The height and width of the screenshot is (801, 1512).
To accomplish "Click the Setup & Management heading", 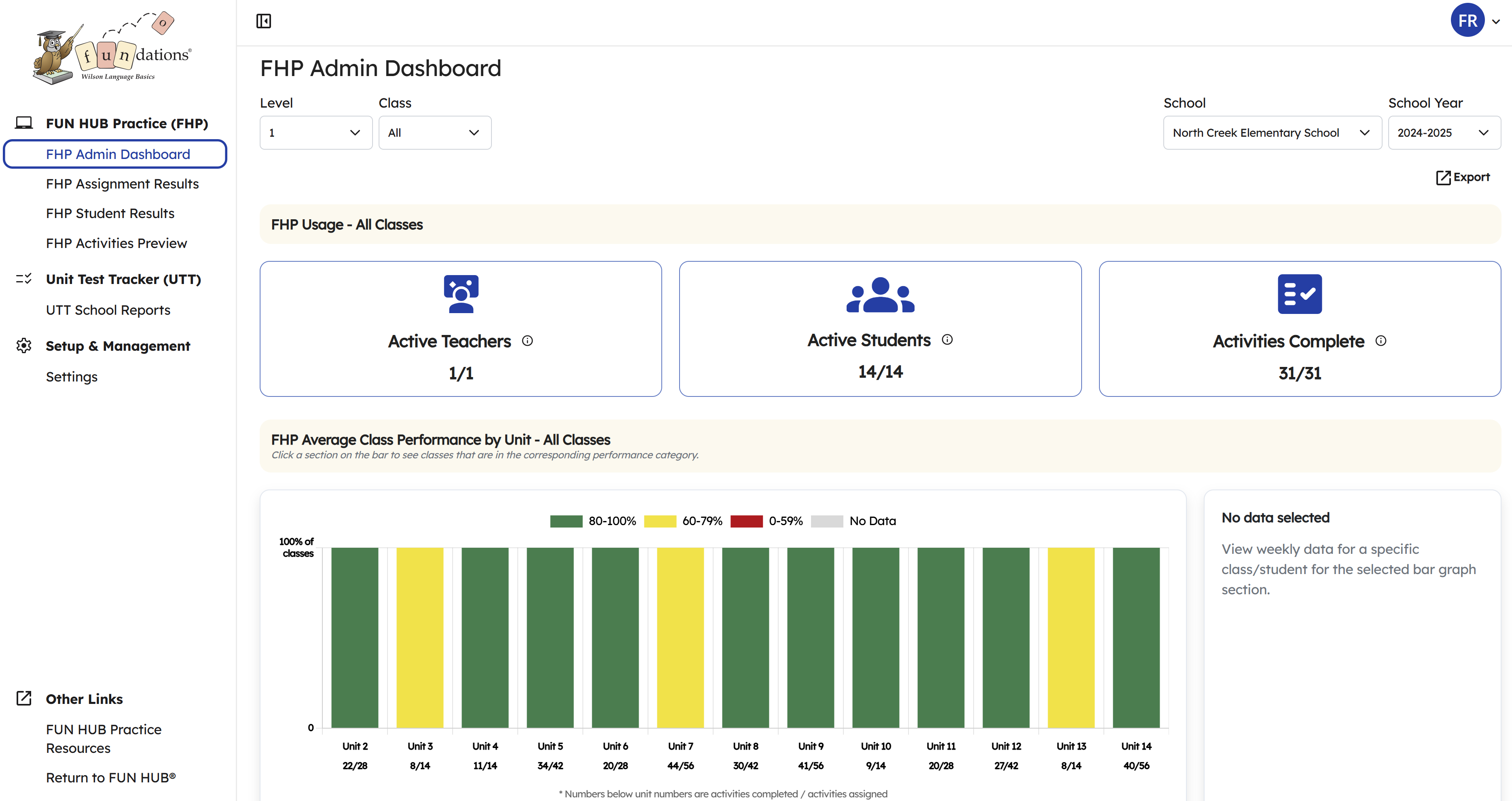I will [x=118, y=346].
